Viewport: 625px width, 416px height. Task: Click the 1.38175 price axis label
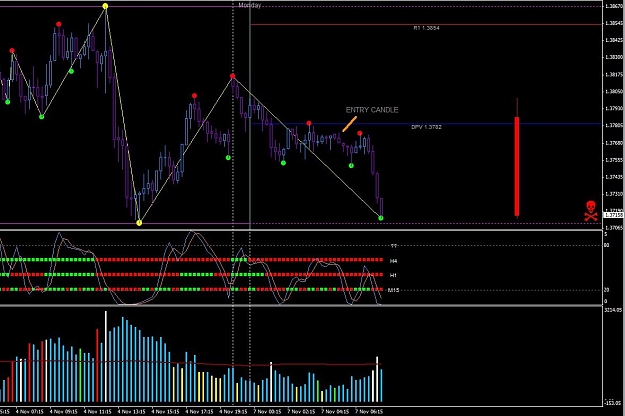614,74
